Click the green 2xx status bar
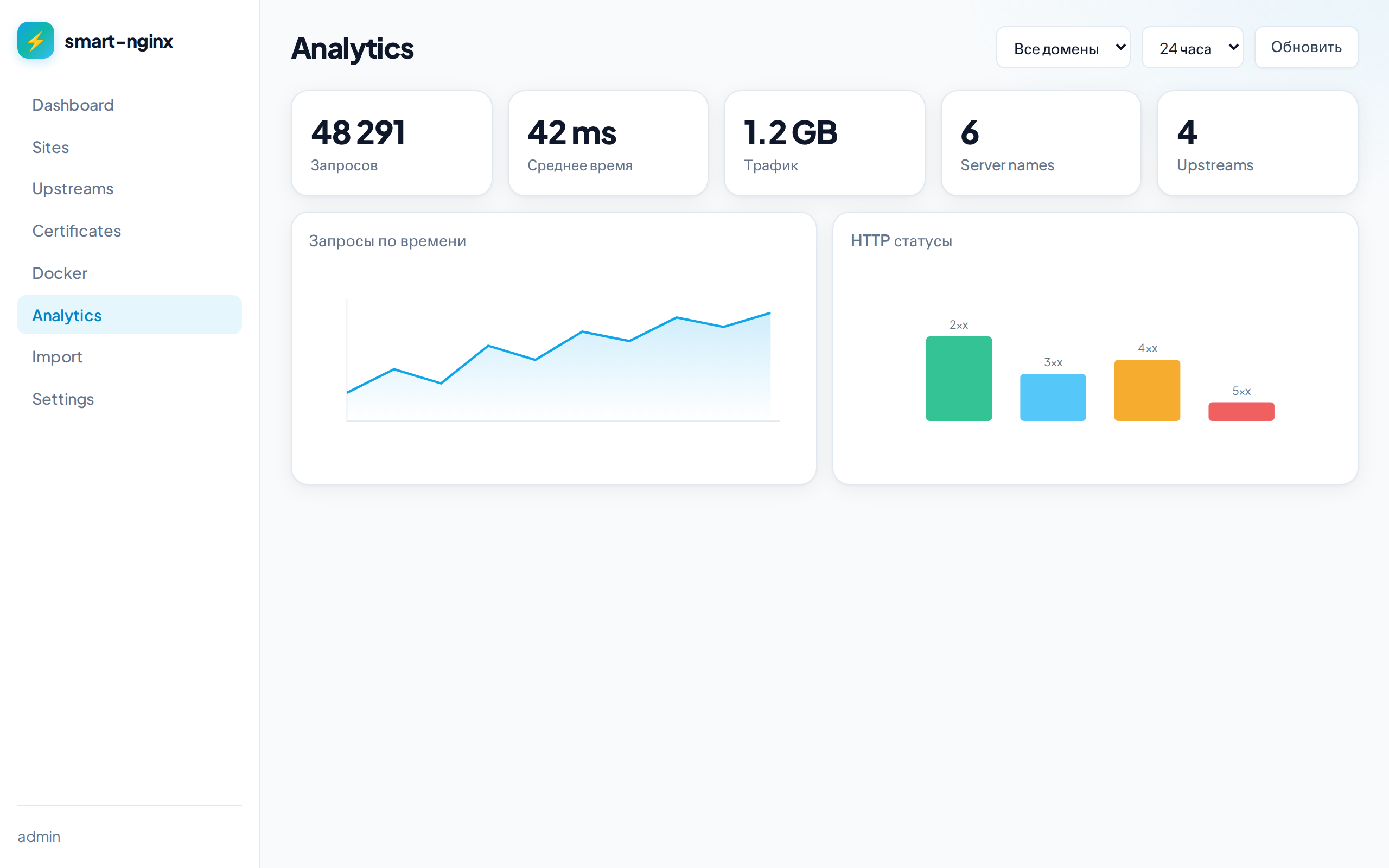This screenshot has height=868, width=1389. [959, 379]
